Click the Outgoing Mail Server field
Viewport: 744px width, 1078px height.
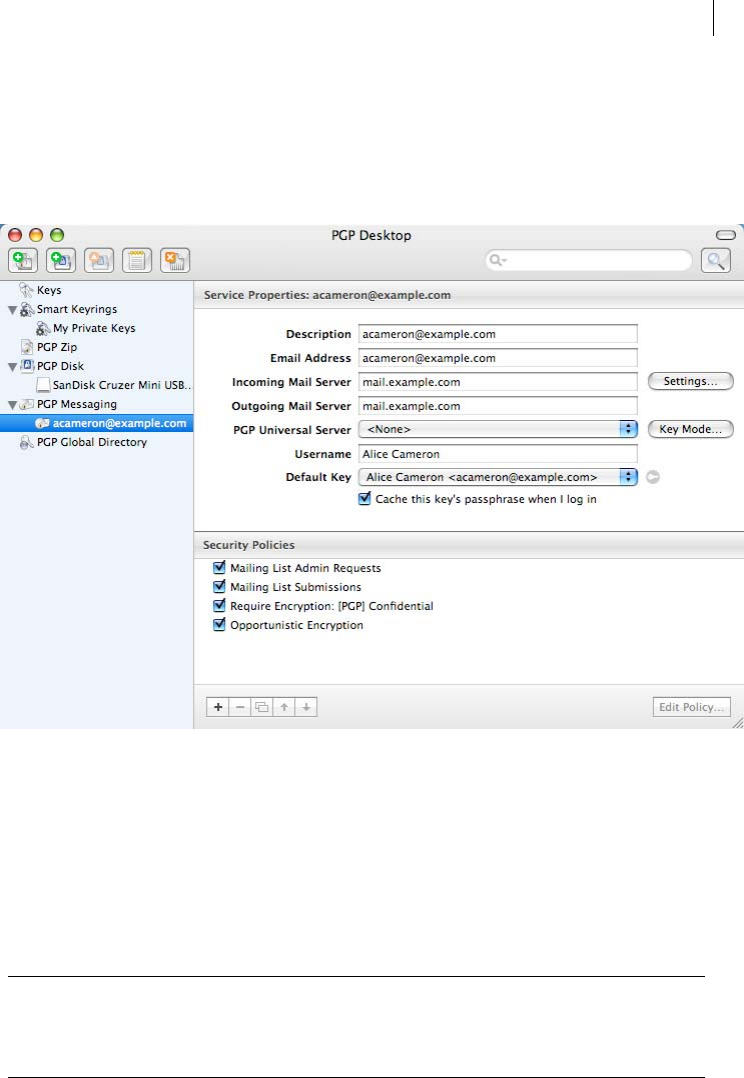point(498,406)
